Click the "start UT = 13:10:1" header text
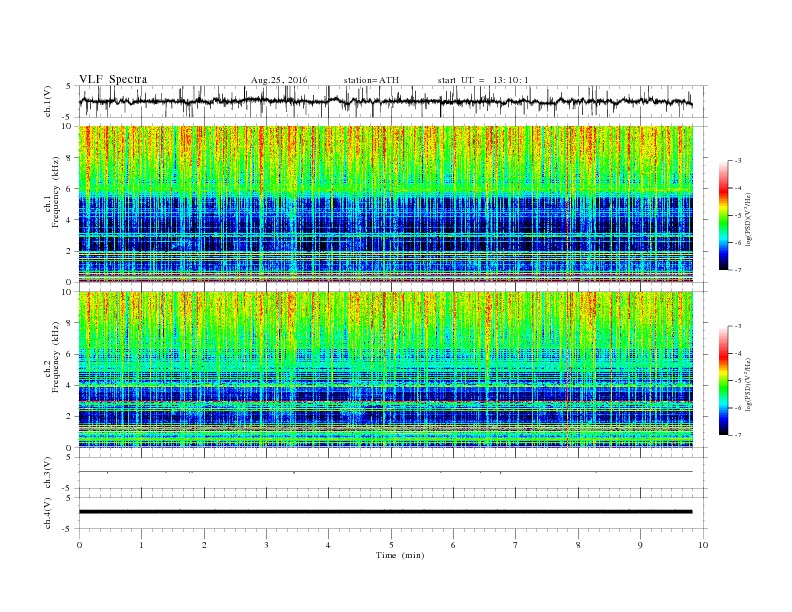Image resolution: width=792 pixels, height=612 pixels. click(483, 80)
